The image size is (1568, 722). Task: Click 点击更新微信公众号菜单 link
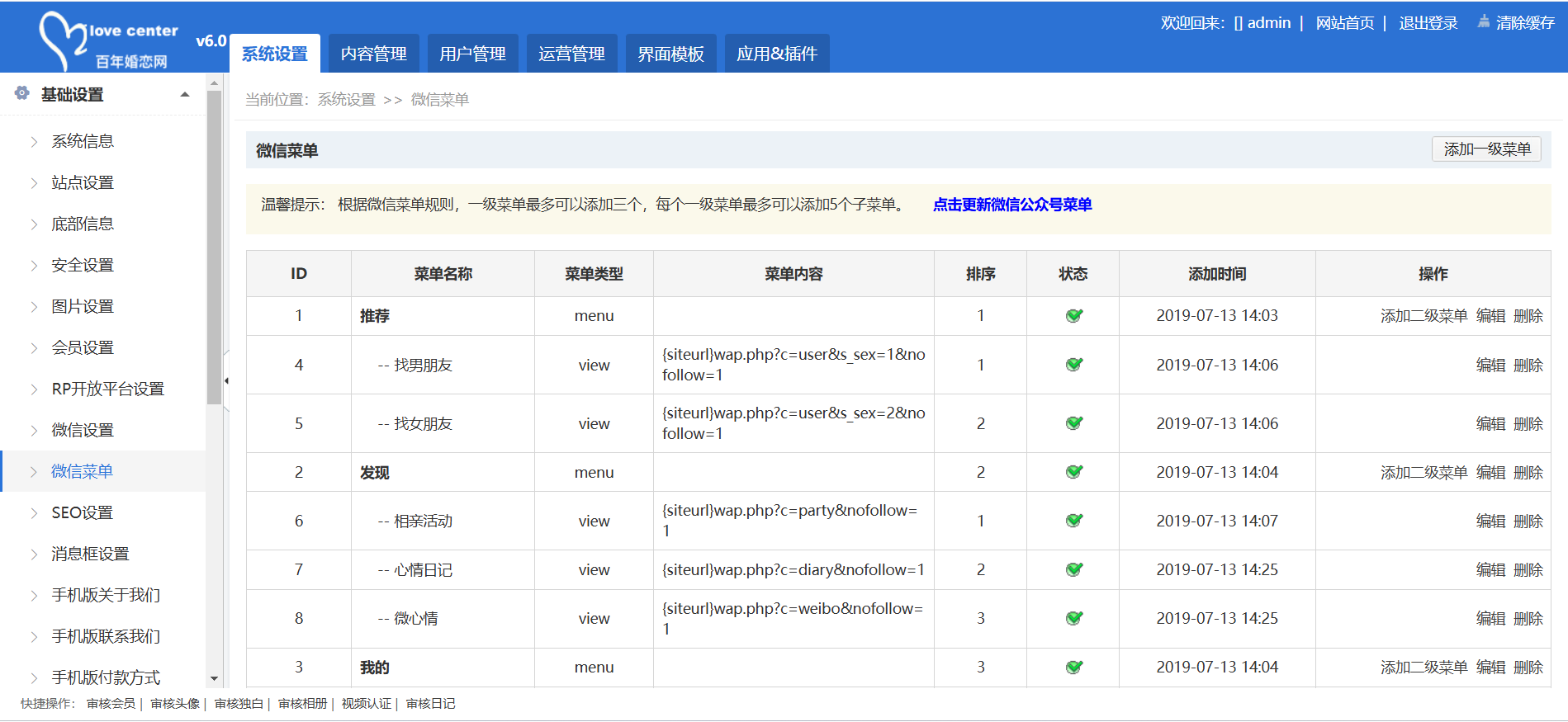pos(1011,205)
